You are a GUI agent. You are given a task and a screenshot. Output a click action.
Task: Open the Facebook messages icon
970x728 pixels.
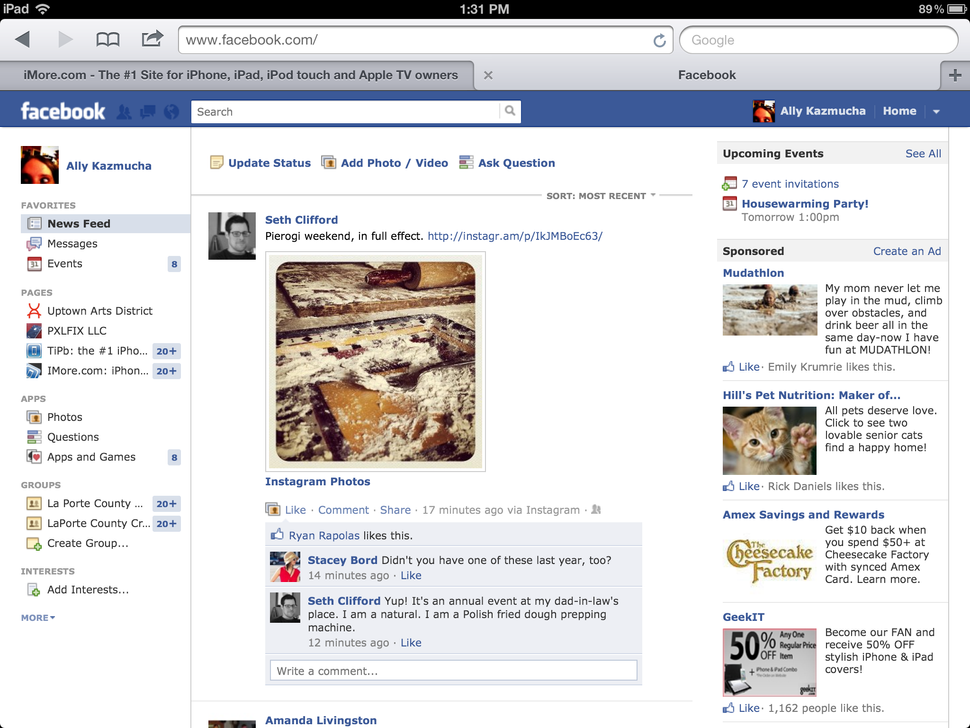(x=148, y=111)
